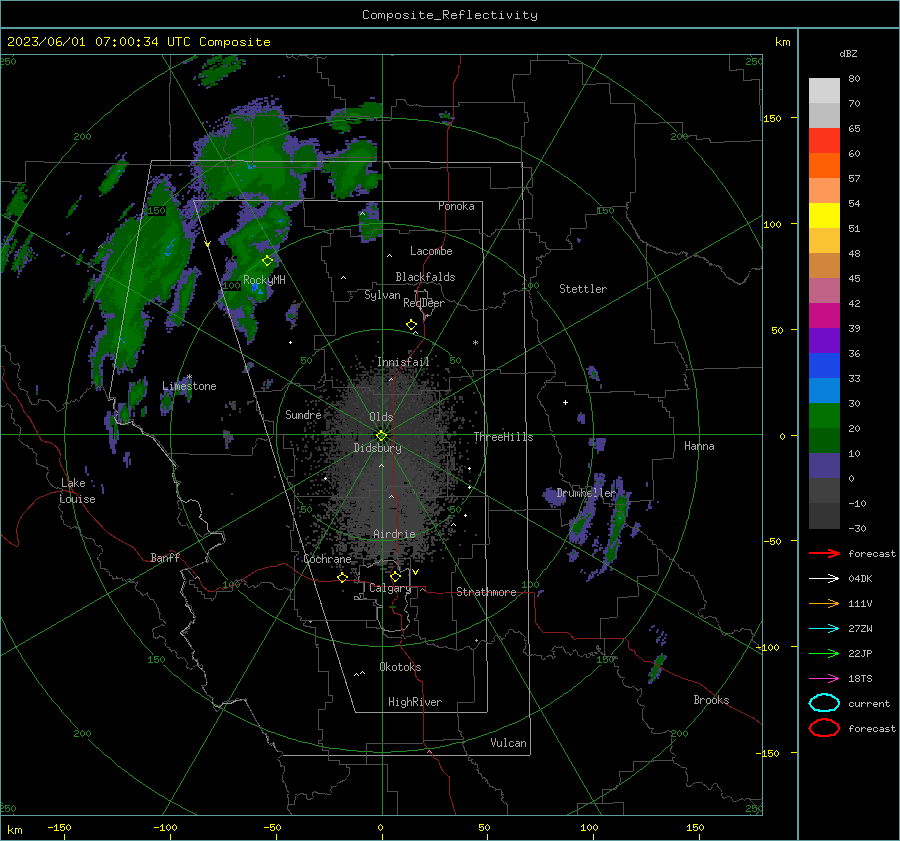
Task: Select the magenta 42-39 dBZ swatch
Action: point(824,316)
